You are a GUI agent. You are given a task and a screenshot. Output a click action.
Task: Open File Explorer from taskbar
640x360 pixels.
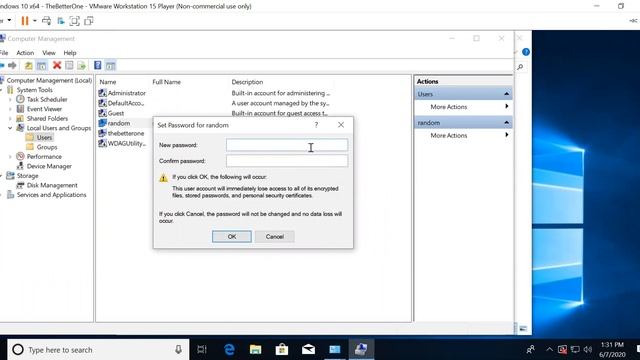tap(256, 349)
